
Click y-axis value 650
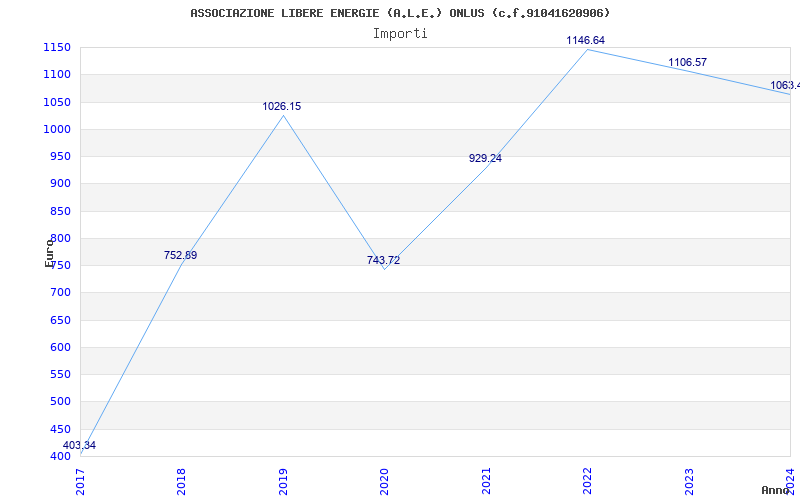point(60,321)
